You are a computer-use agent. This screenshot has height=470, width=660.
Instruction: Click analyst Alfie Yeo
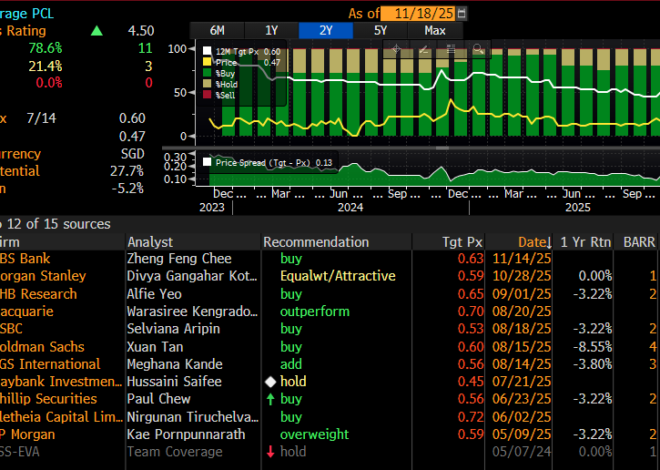coord(154,294)
